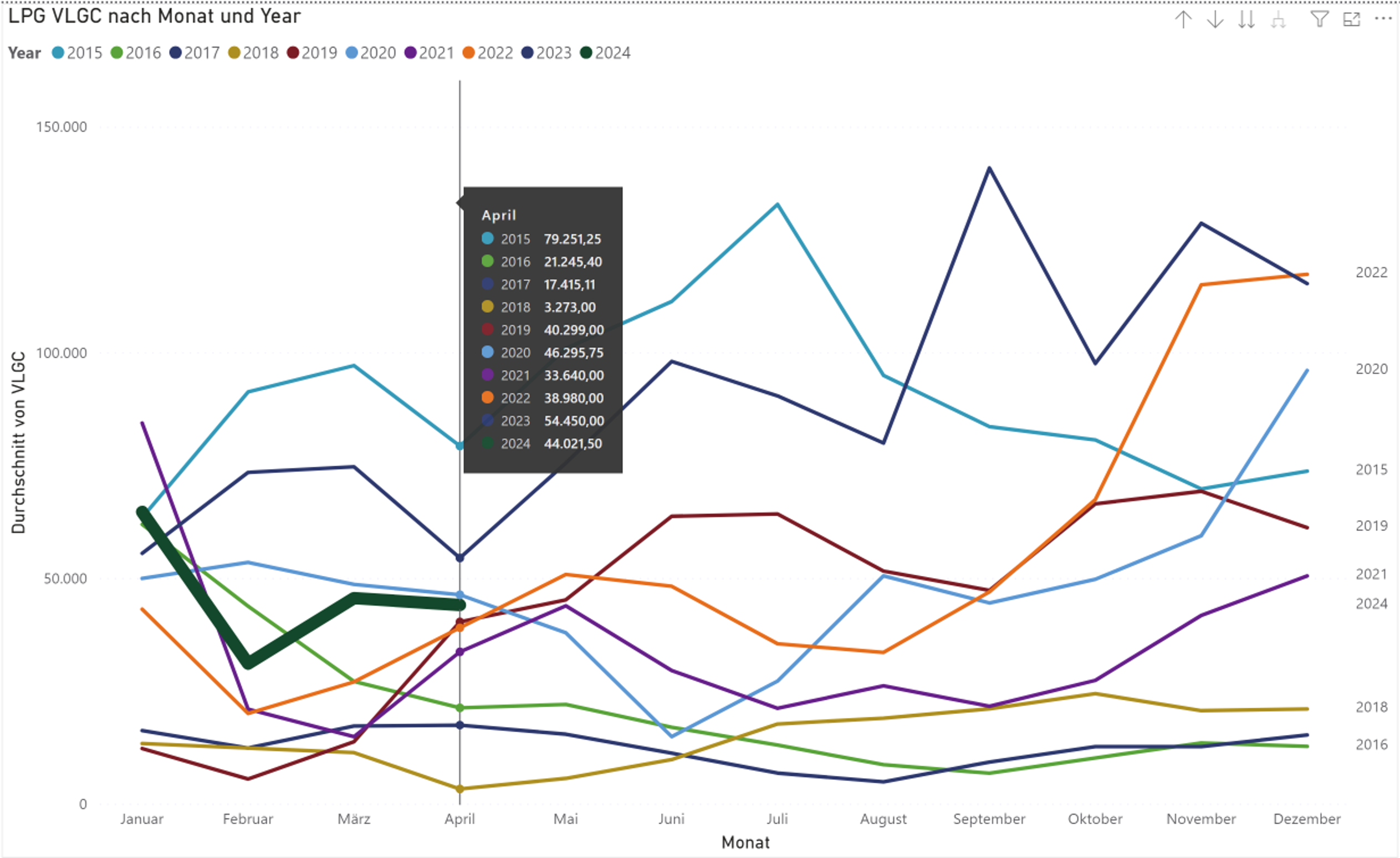Click the 2019 legend marker
Viewport: 1400px width, 858px height.
click(x=293, y=53)
